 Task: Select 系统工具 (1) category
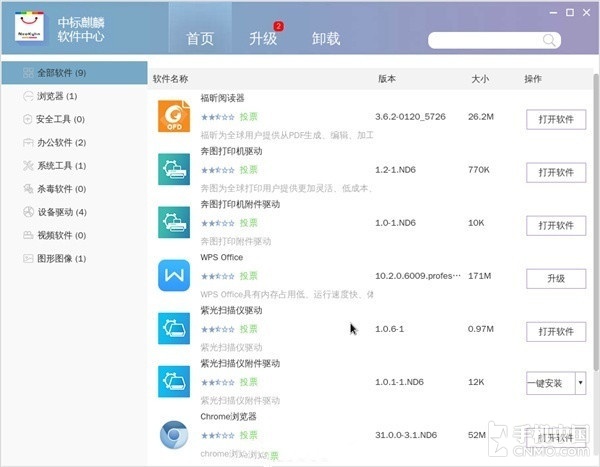click(x=75, y=166)
